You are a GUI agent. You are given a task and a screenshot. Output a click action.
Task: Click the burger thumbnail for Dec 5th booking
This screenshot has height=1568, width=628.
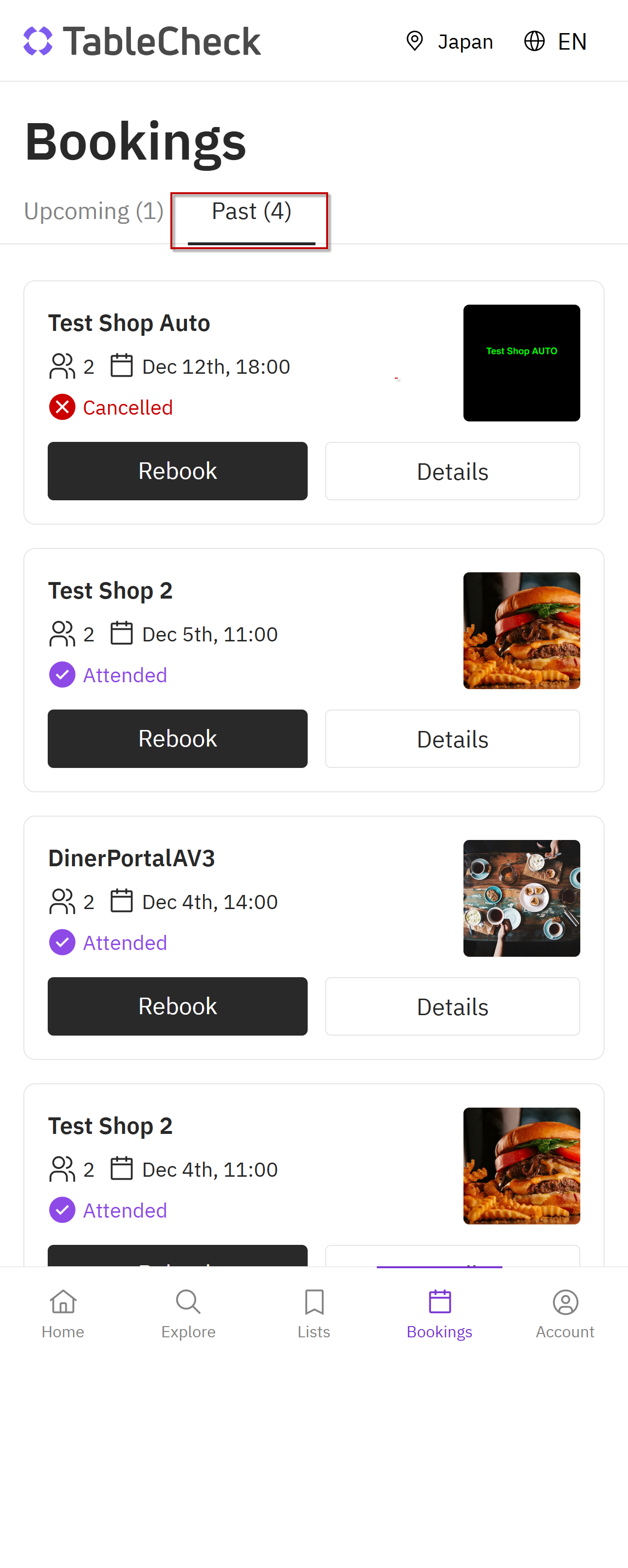[x=521, y=631]
